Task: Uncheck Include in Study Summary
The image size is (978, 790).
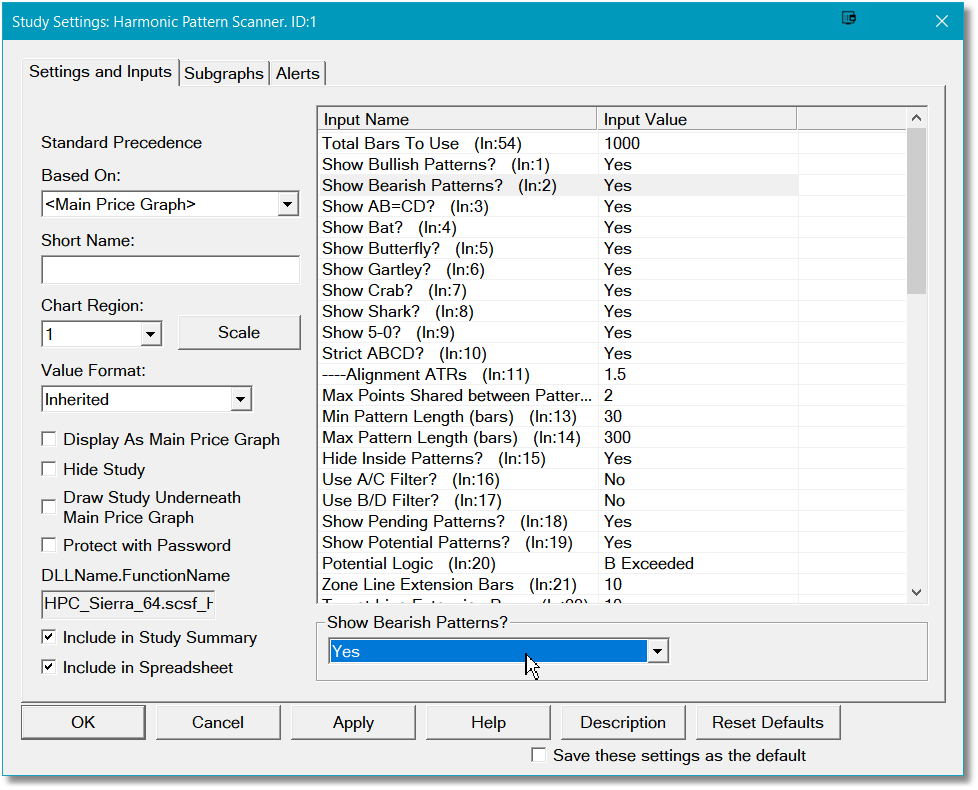Action: (49, 637)
